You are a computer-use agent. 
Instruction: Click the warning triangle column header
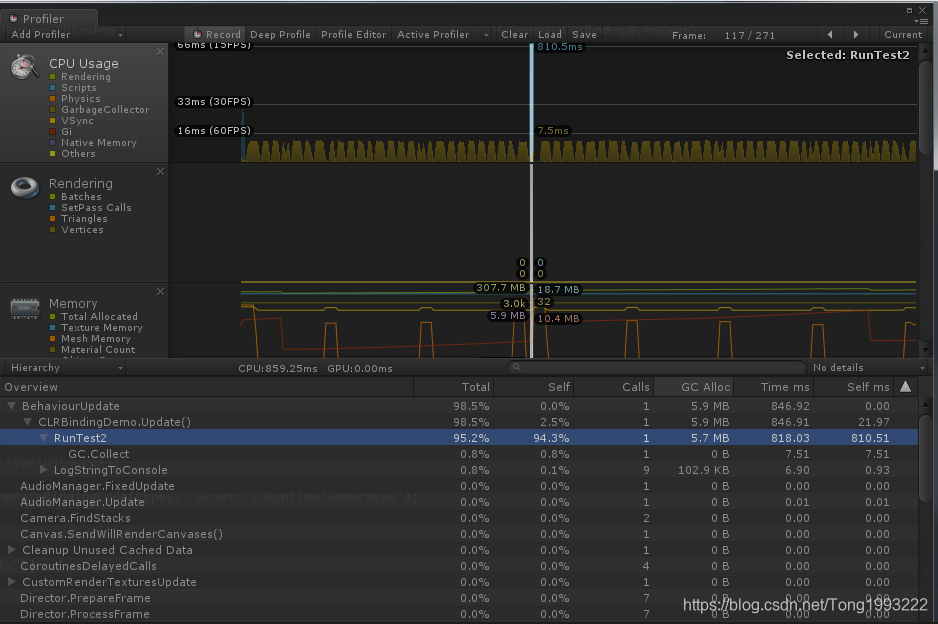click(906, 386)
